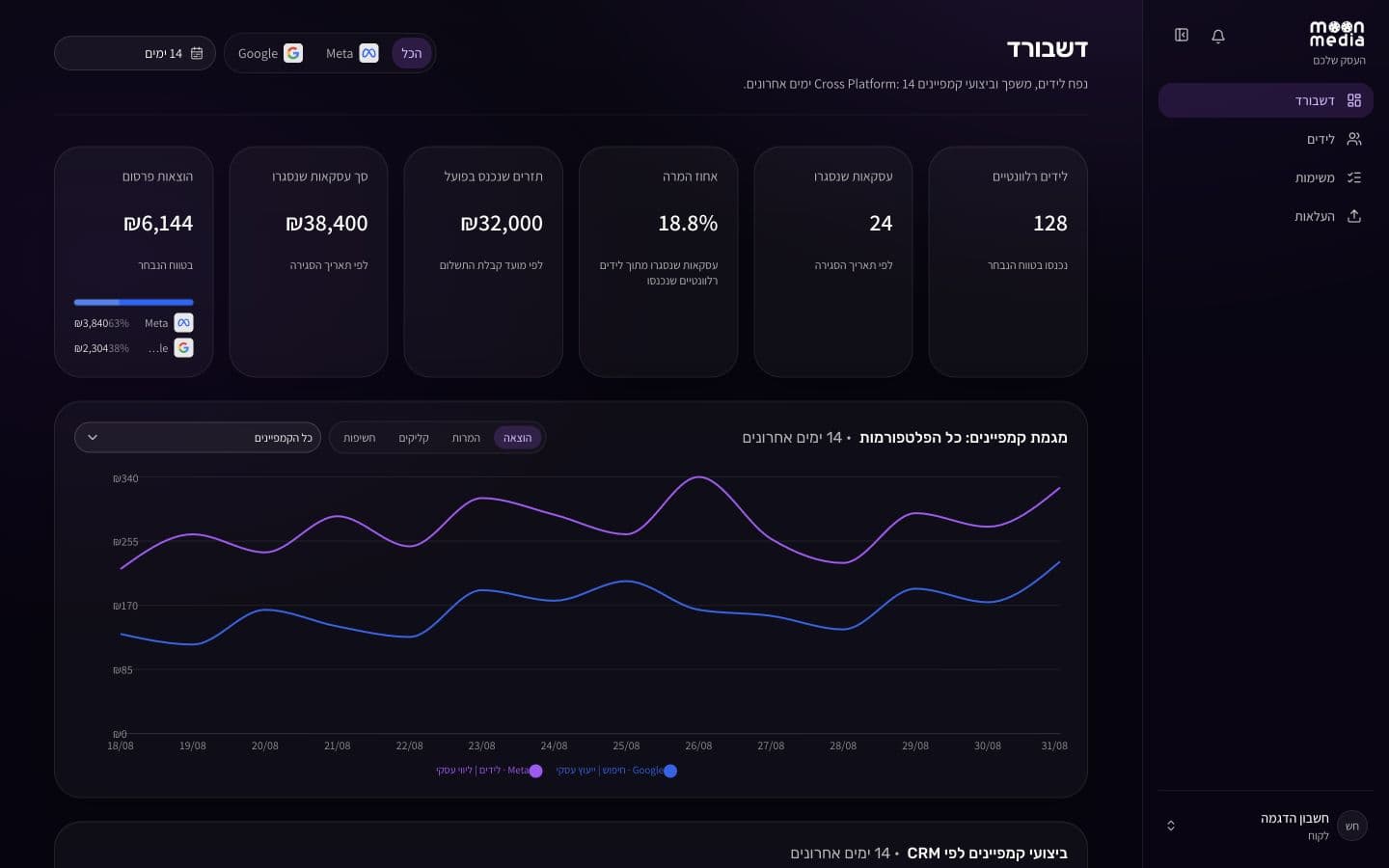Click the 18.8% conversion rate value

688,224
